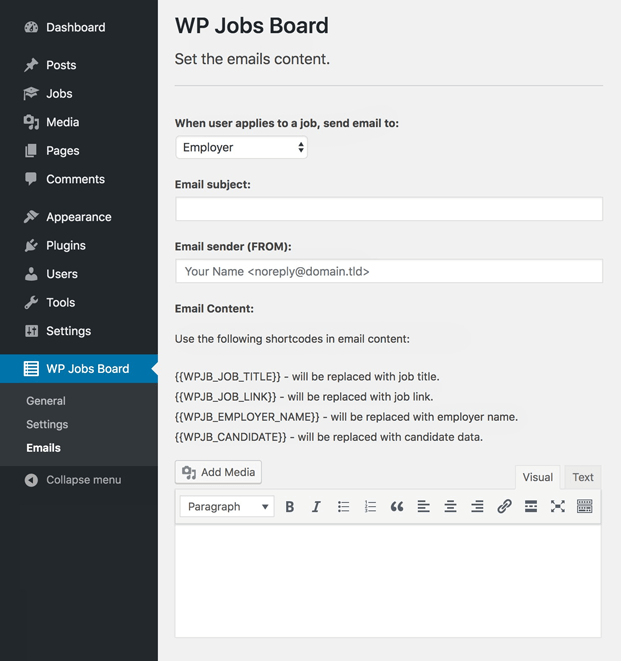Viewport: 621px width, 661px height.
Task: Insert a bulleted list
Action: point(343,506)
